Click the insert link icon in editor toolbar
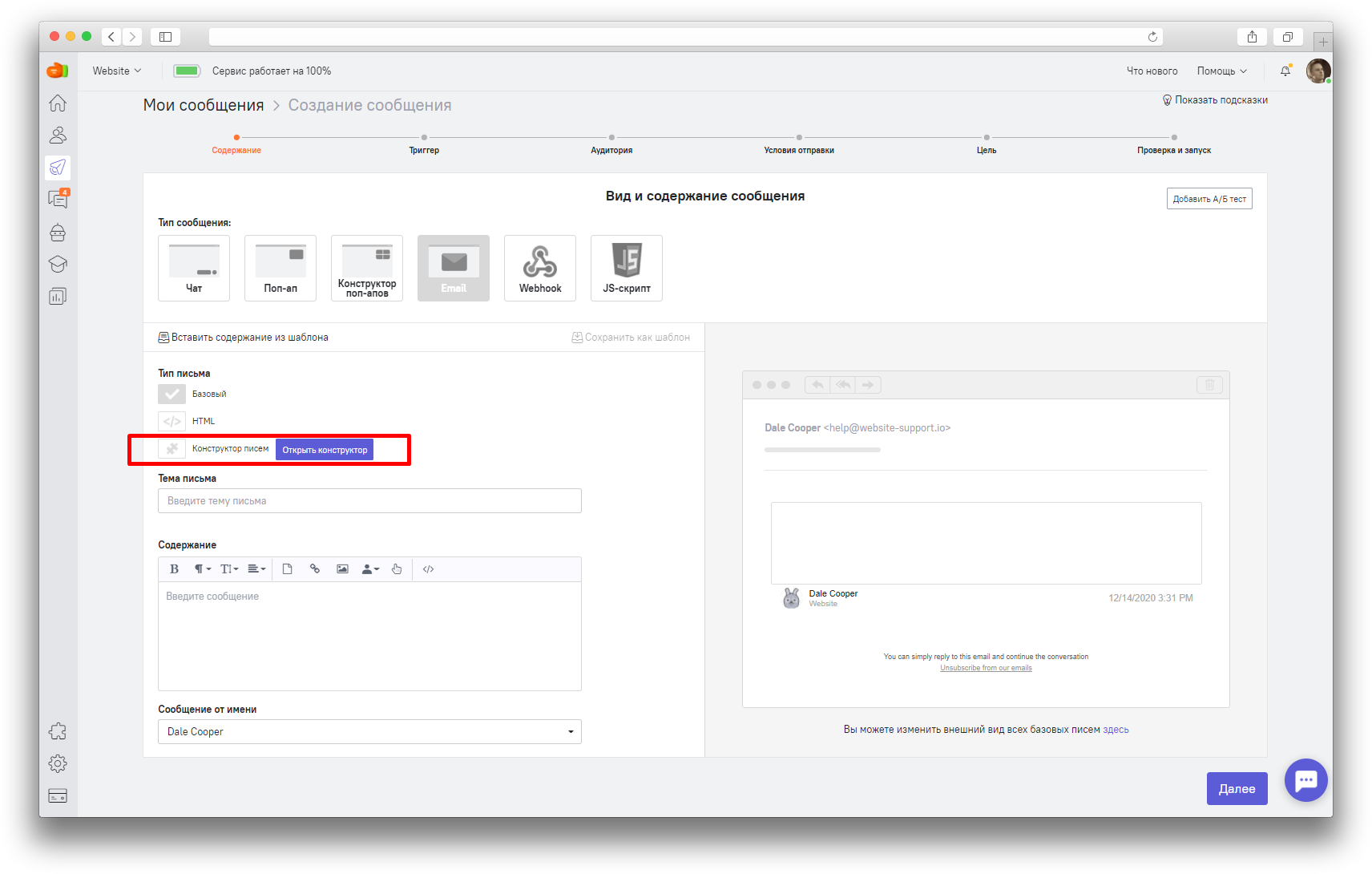This screenshot has width=1372, height=874. point(315,569)
